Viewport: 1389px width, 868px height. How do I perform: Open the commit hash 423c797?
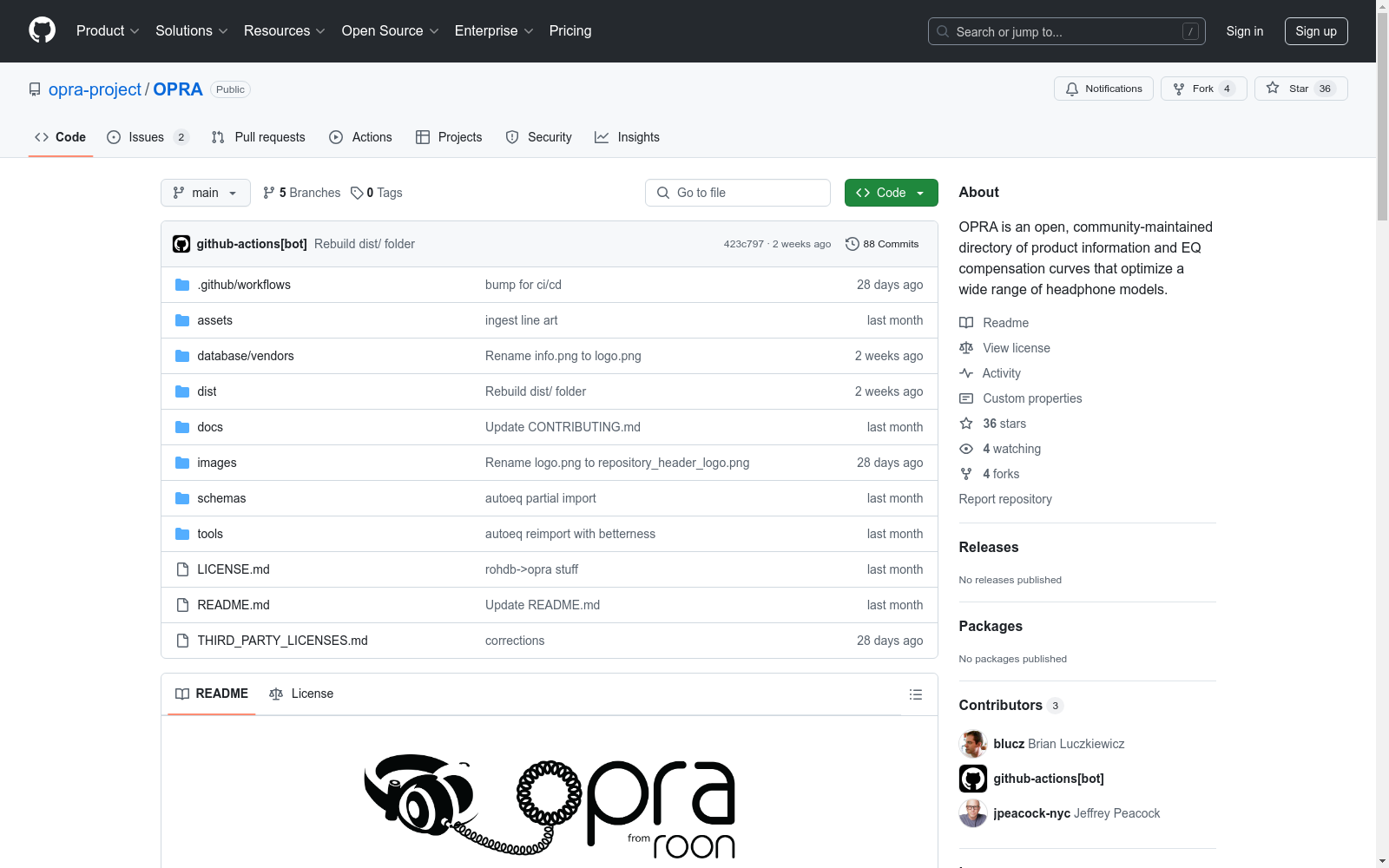point(744,244)
